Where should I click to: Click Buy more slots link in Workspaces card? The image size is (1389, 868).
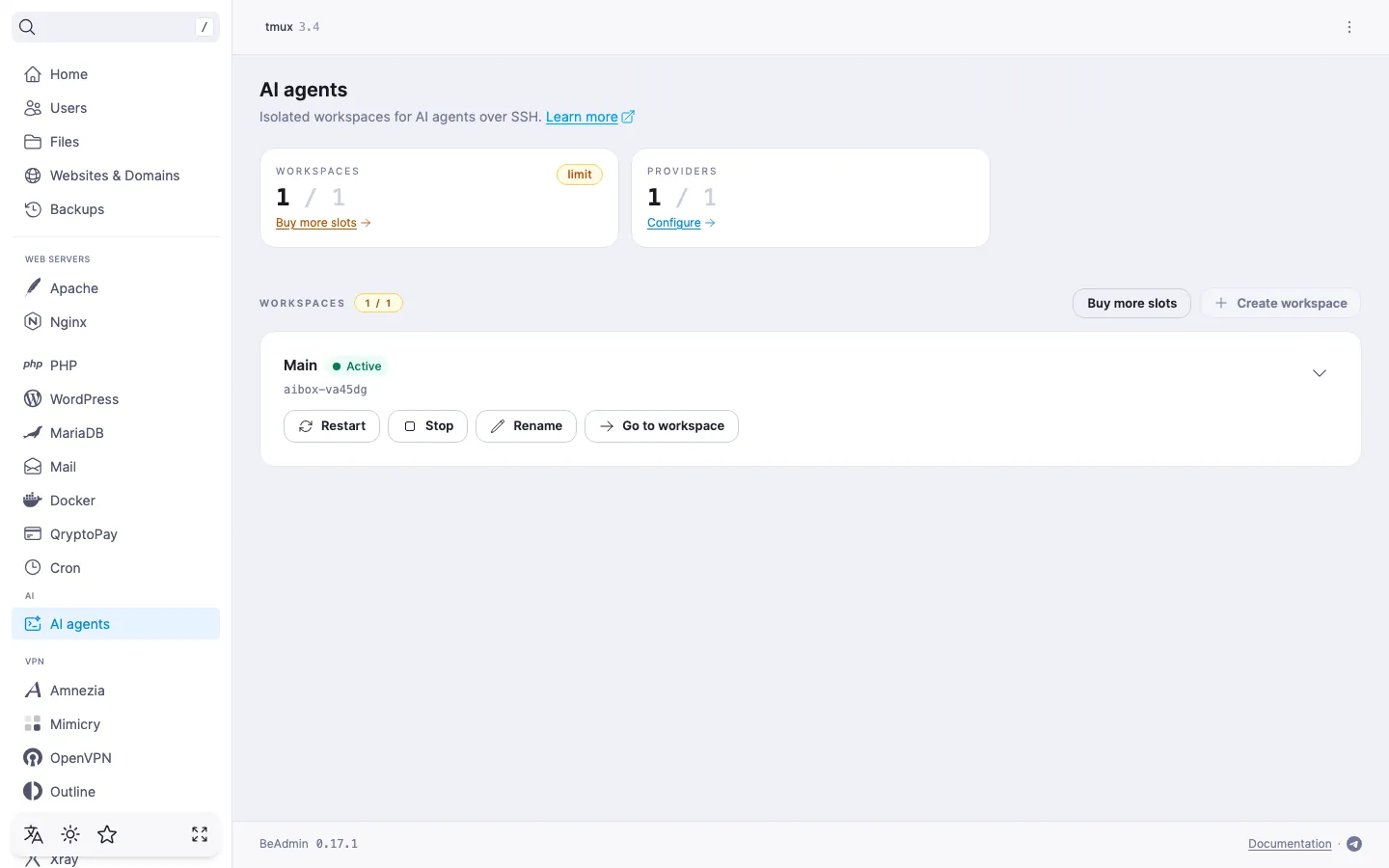click(323, 223)
